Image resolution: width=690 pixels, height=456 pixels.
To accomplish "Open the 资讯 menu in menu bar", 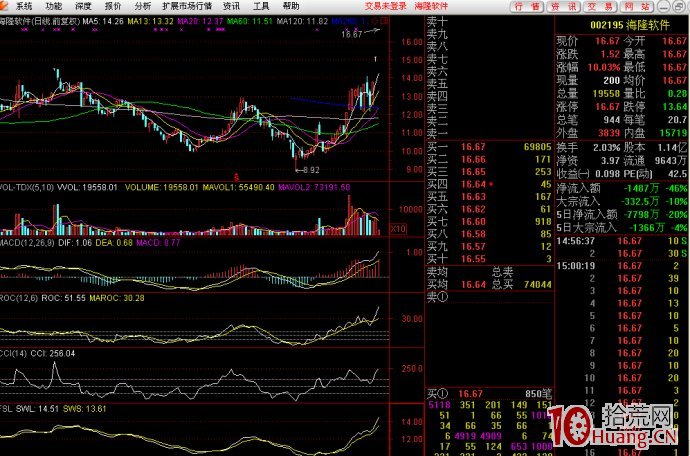I will pos(231,6).
